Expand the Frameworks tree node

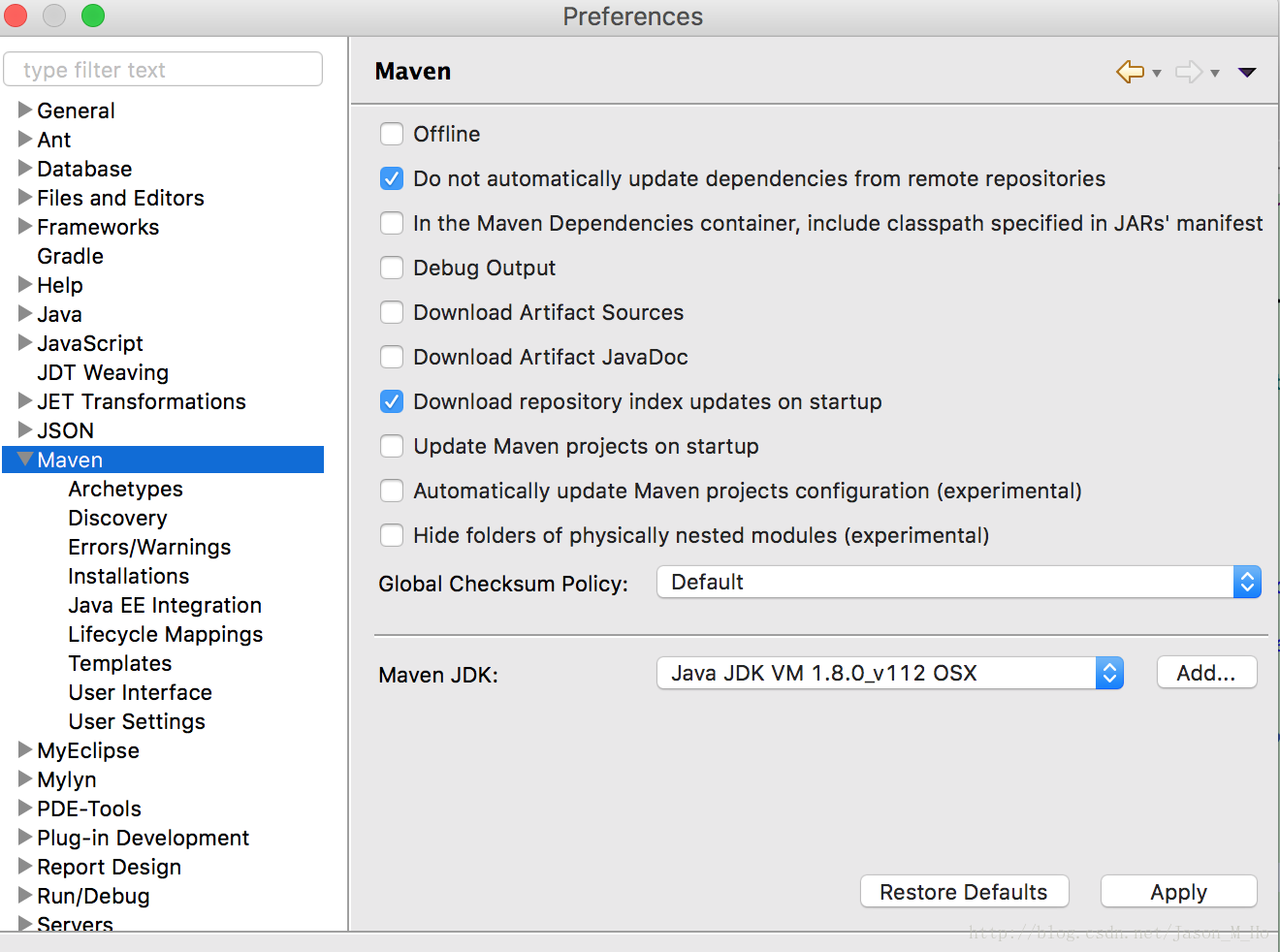click(x=25, y=226)
